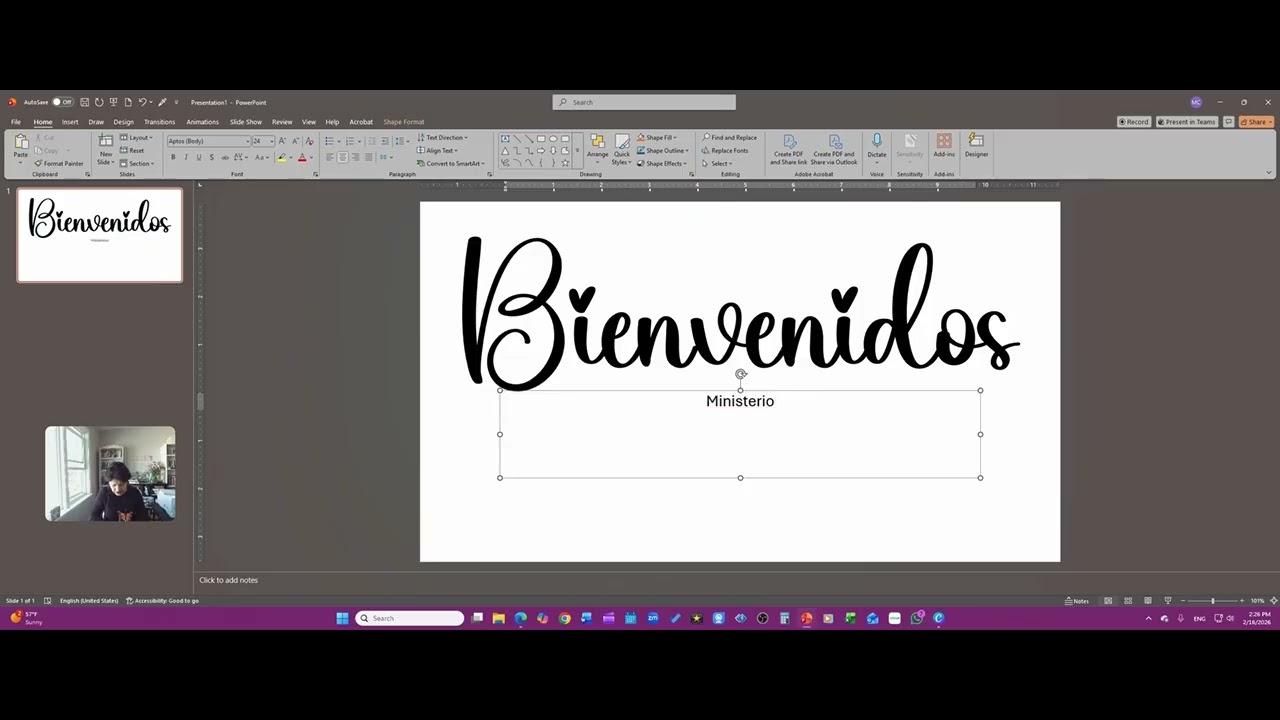Decrease font size with the smaller A icon

coord(295,141)
